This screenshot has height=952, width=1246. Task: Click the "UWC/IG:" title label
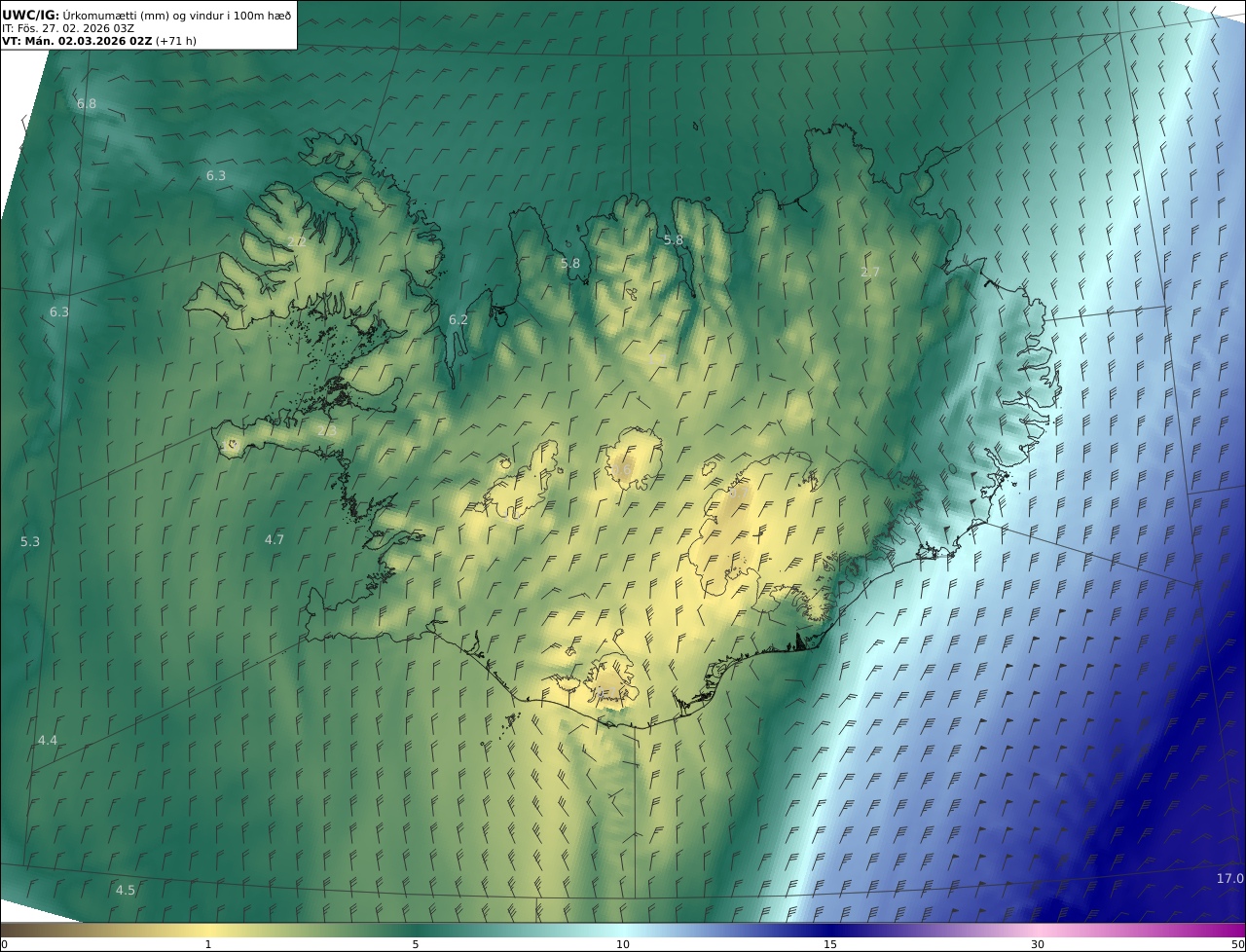pyautogui.click(x=30, y=15)
